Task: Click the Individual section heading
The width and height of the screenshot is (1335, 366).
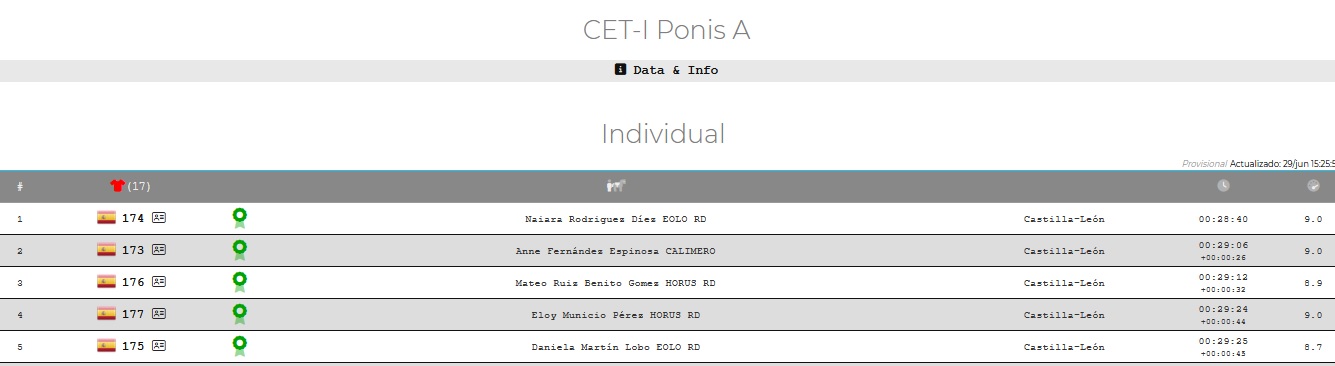Action: pyautogui.click(x=663, y=134)
